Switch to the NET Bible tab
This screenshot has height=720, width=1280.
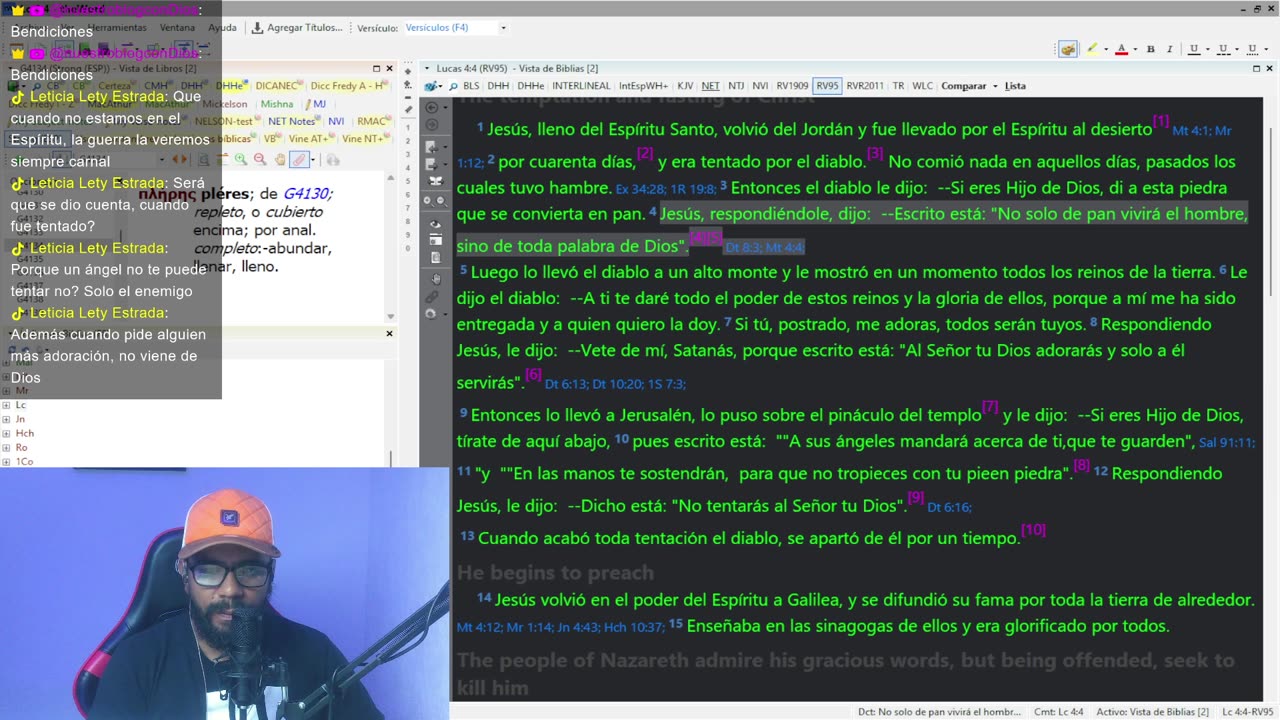(710, 86)
